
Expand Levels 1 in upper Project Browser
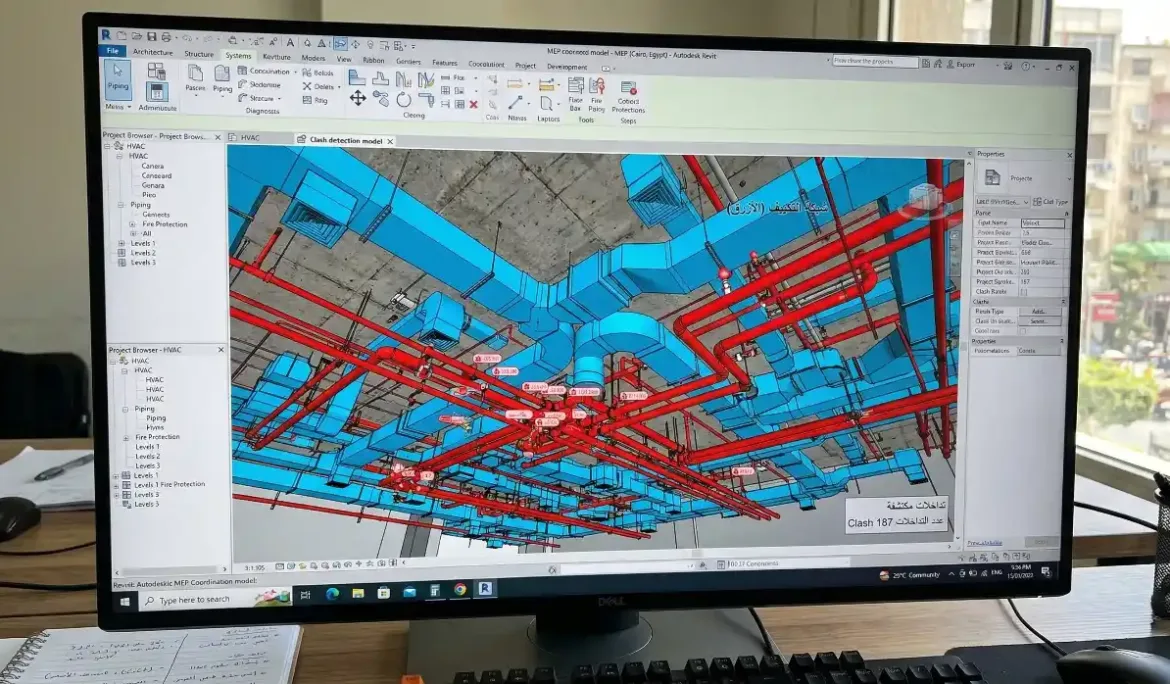pyautogui.click(x=121, y=243)
